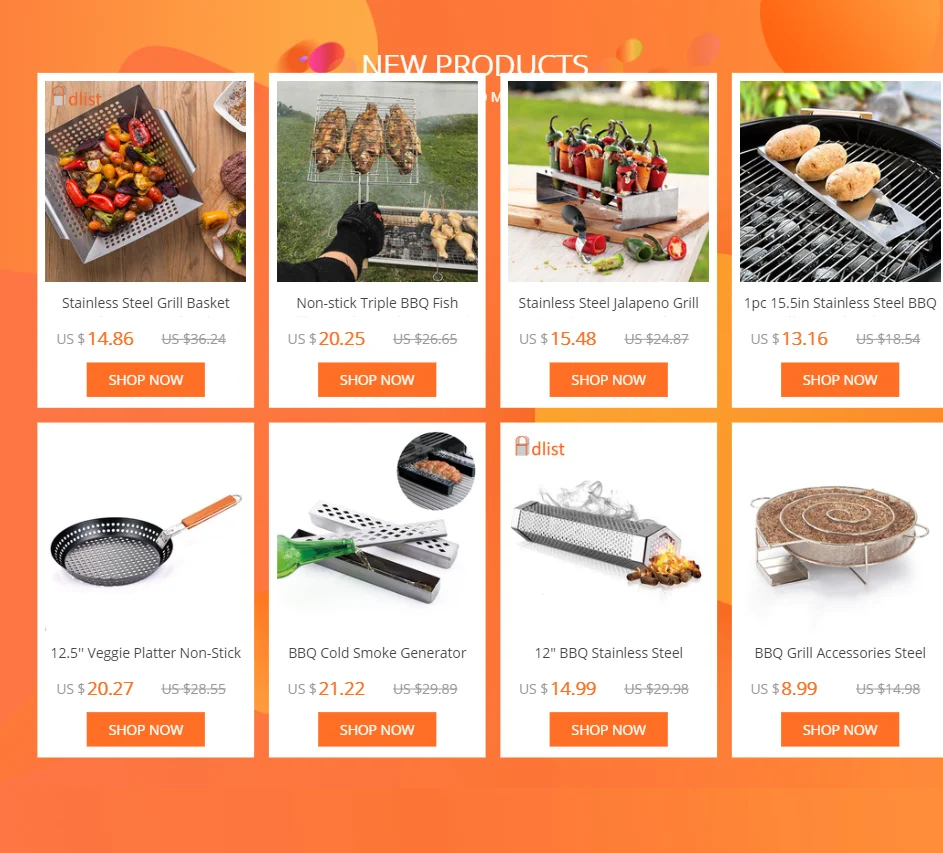Open the Veggie Platter pan image
Screen dimensions: 943x853
tap(146, 531)
